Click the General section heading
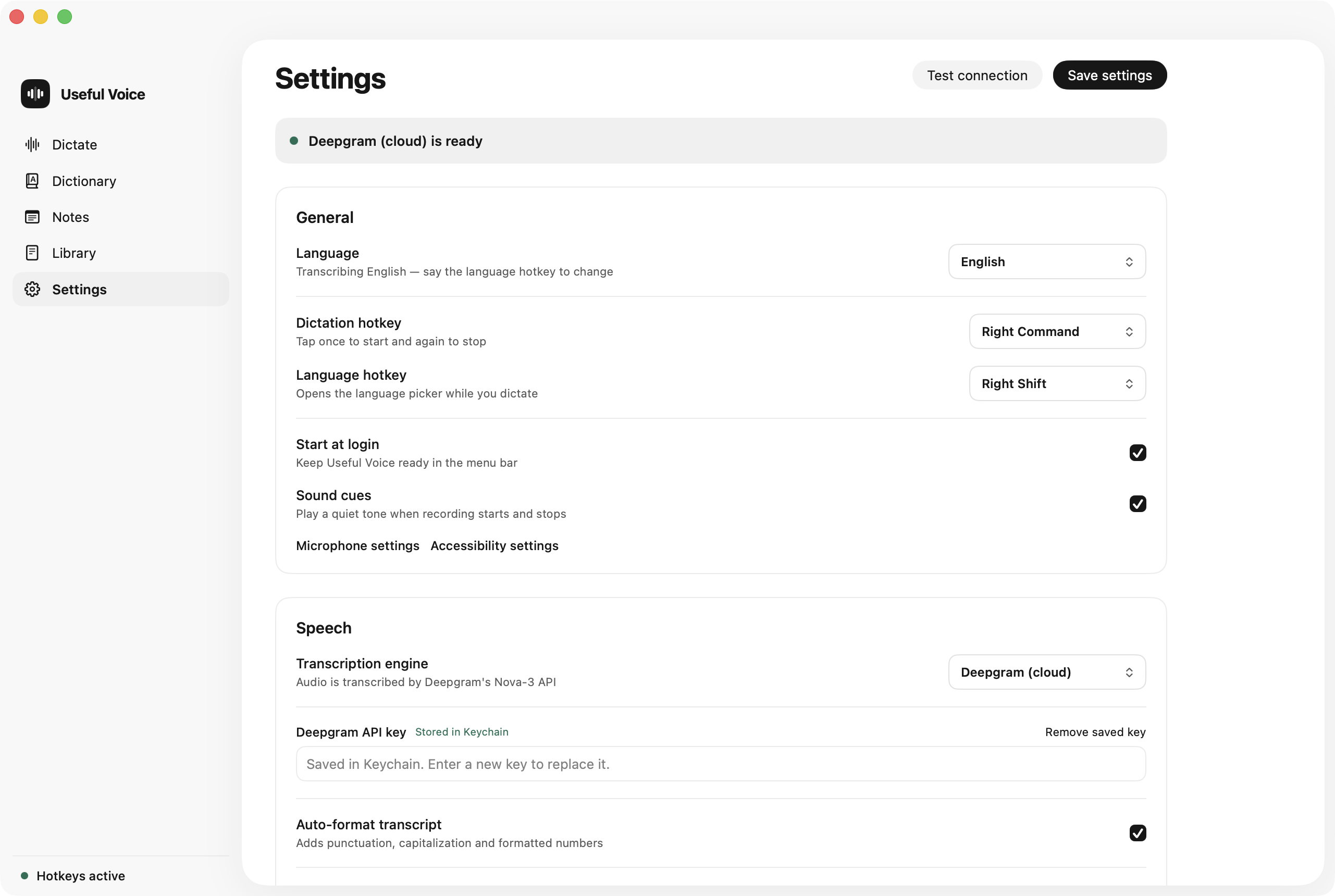Image resolution: width=1335 pixels, height=896 pixels. [325, 218]
